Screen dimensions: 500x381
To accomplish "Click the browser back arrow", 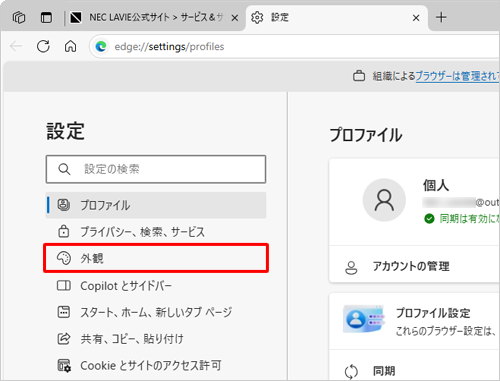I will point(16,46).
